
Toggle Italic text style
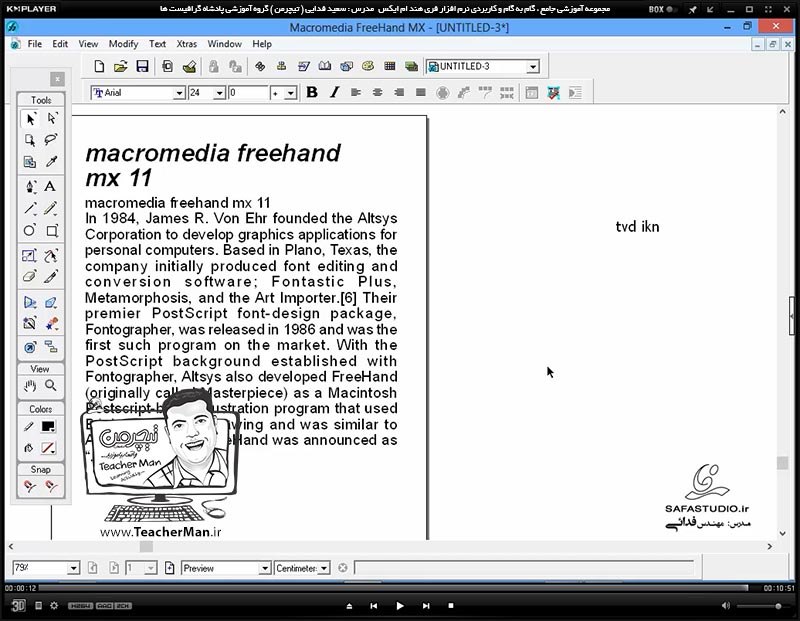(x=334, y=92)
